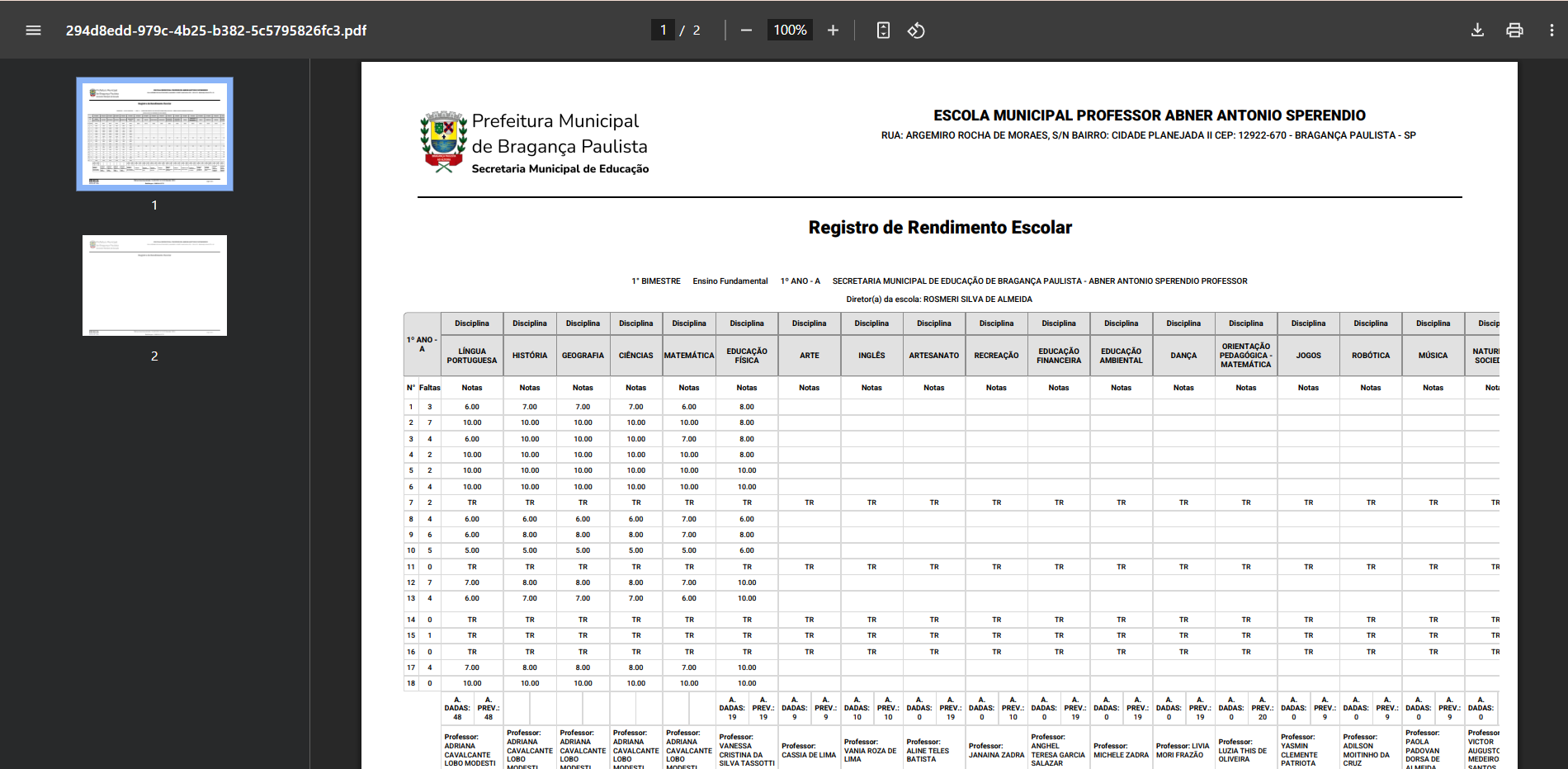Viewport: 1568px width, 769px height.
Task: Click the ORIENTAÇÃO PEDAGÓGICA - MATEMÁTICA header
Action: pyautogui.click(x=1246, y=356)
